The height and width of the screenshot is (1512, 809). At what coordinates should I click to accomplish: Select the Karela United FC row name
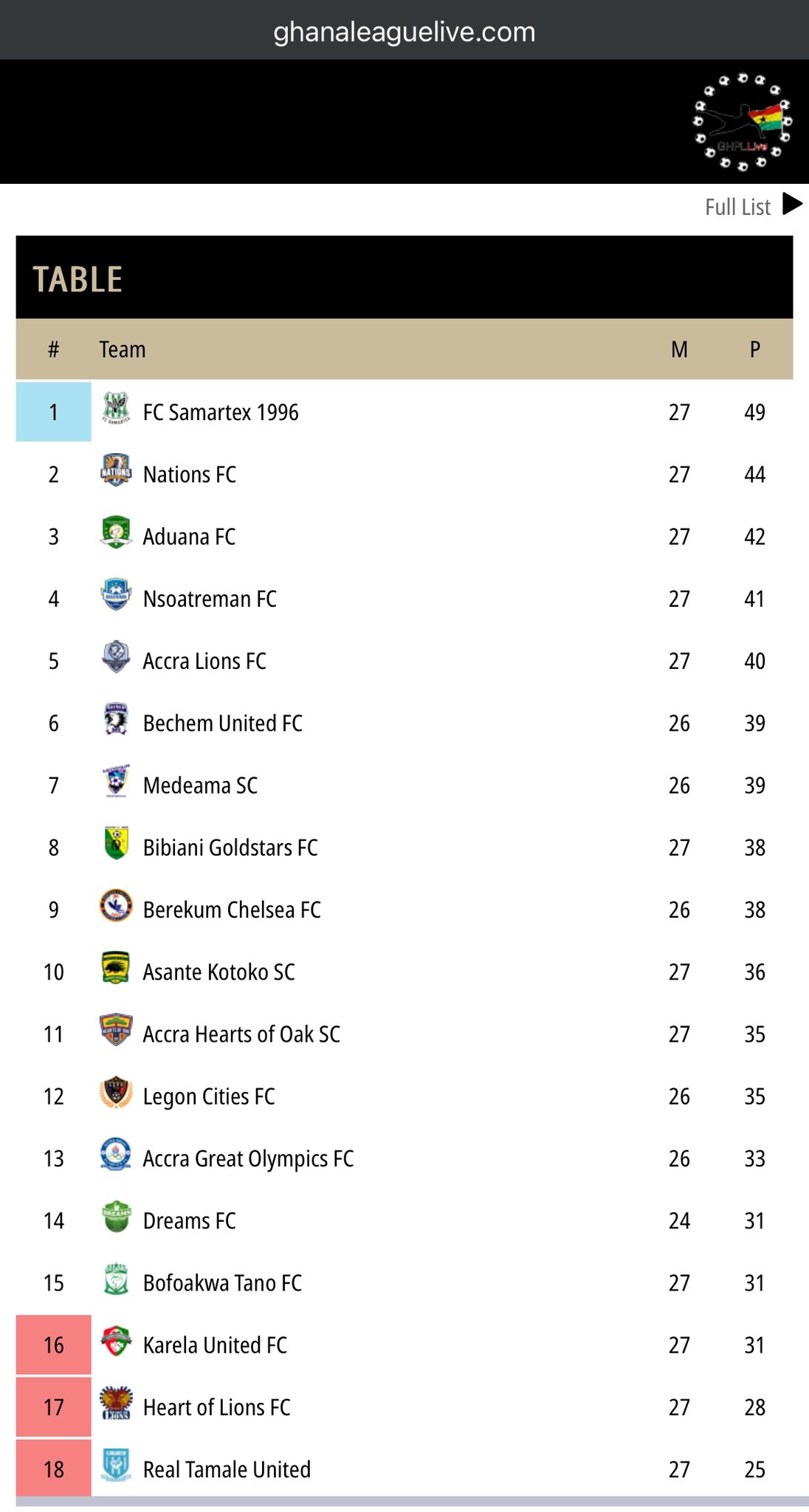[x=215, y=1345]
